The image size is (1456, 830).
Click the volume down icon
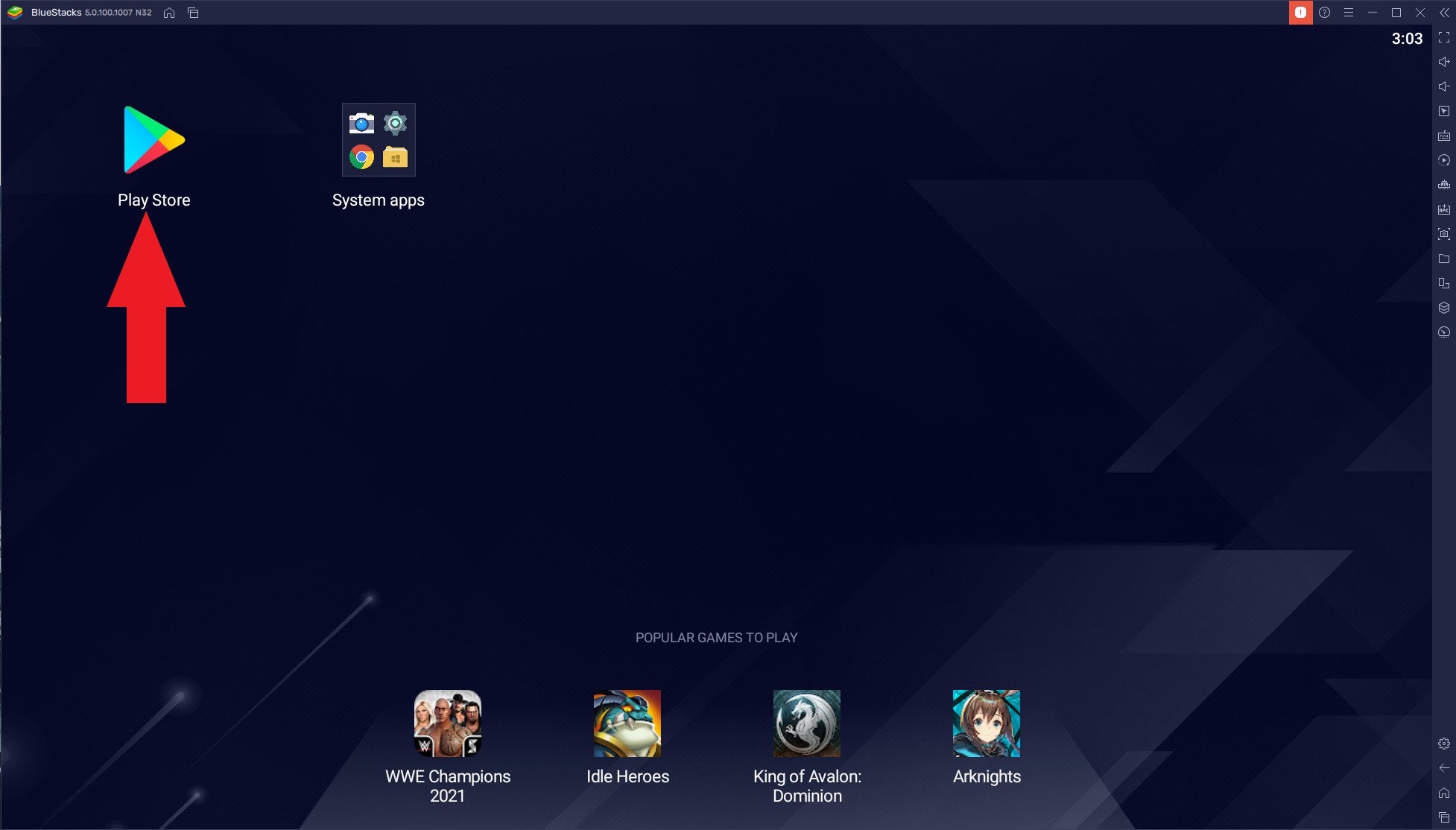click(1443, 87)
